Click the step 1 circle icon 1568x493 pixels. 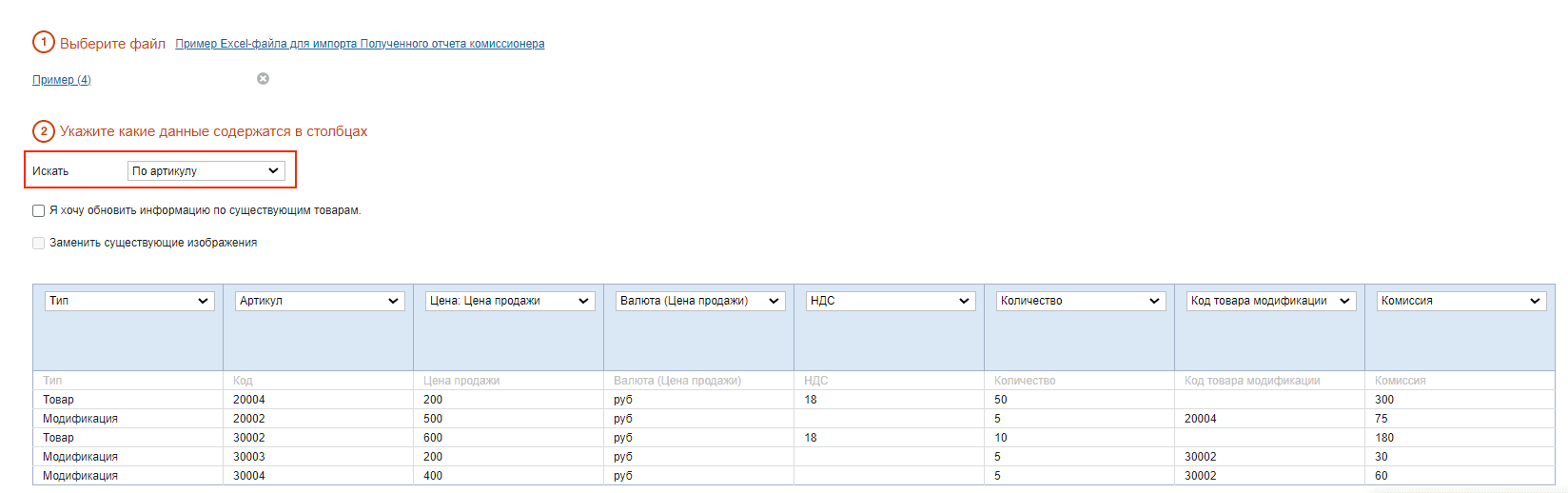click(x=44, y=43)
